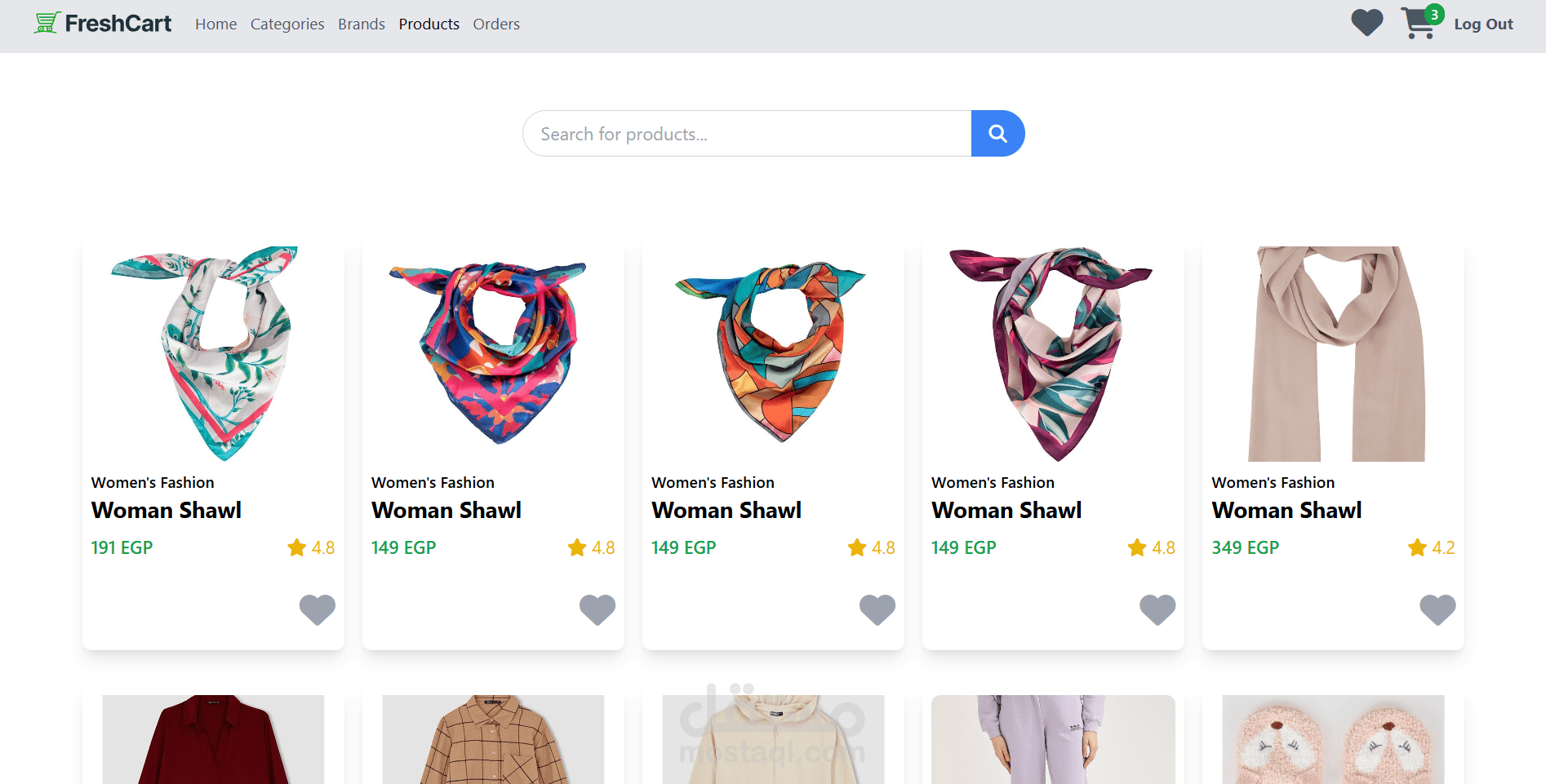Favorite the 349 EGP beige shawl

coord(1437,609)
